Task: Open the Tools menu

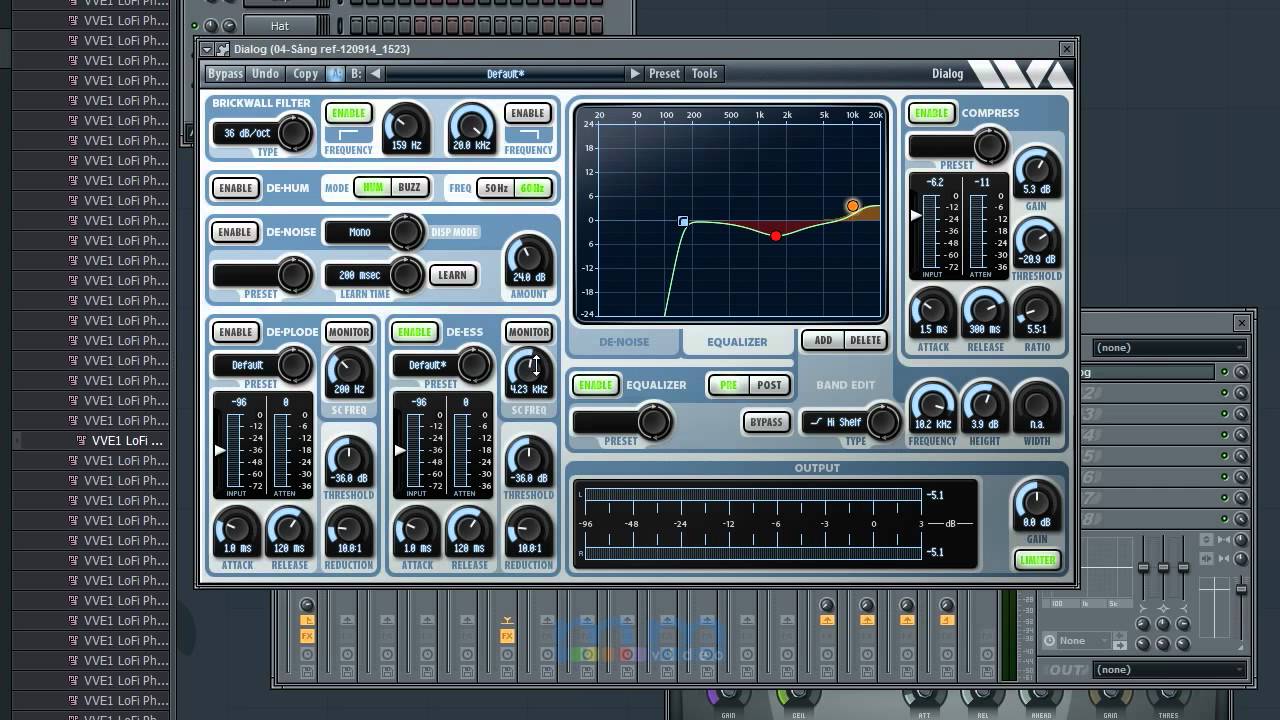Action: pyautogui.click(x=705, y=74)
